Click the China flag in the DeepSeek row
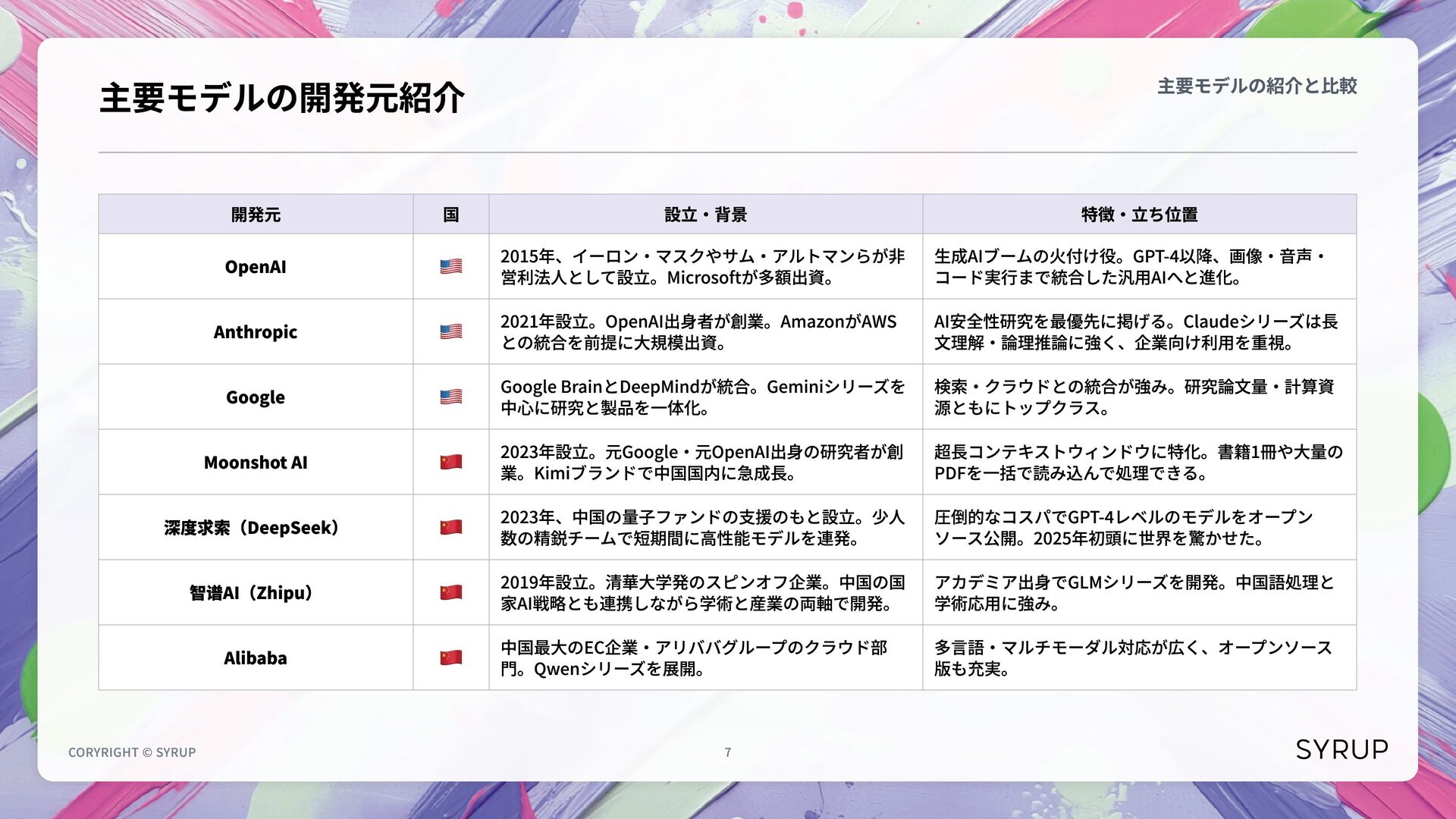This screenshot has height=819, width=1456. tap(450, 527)
